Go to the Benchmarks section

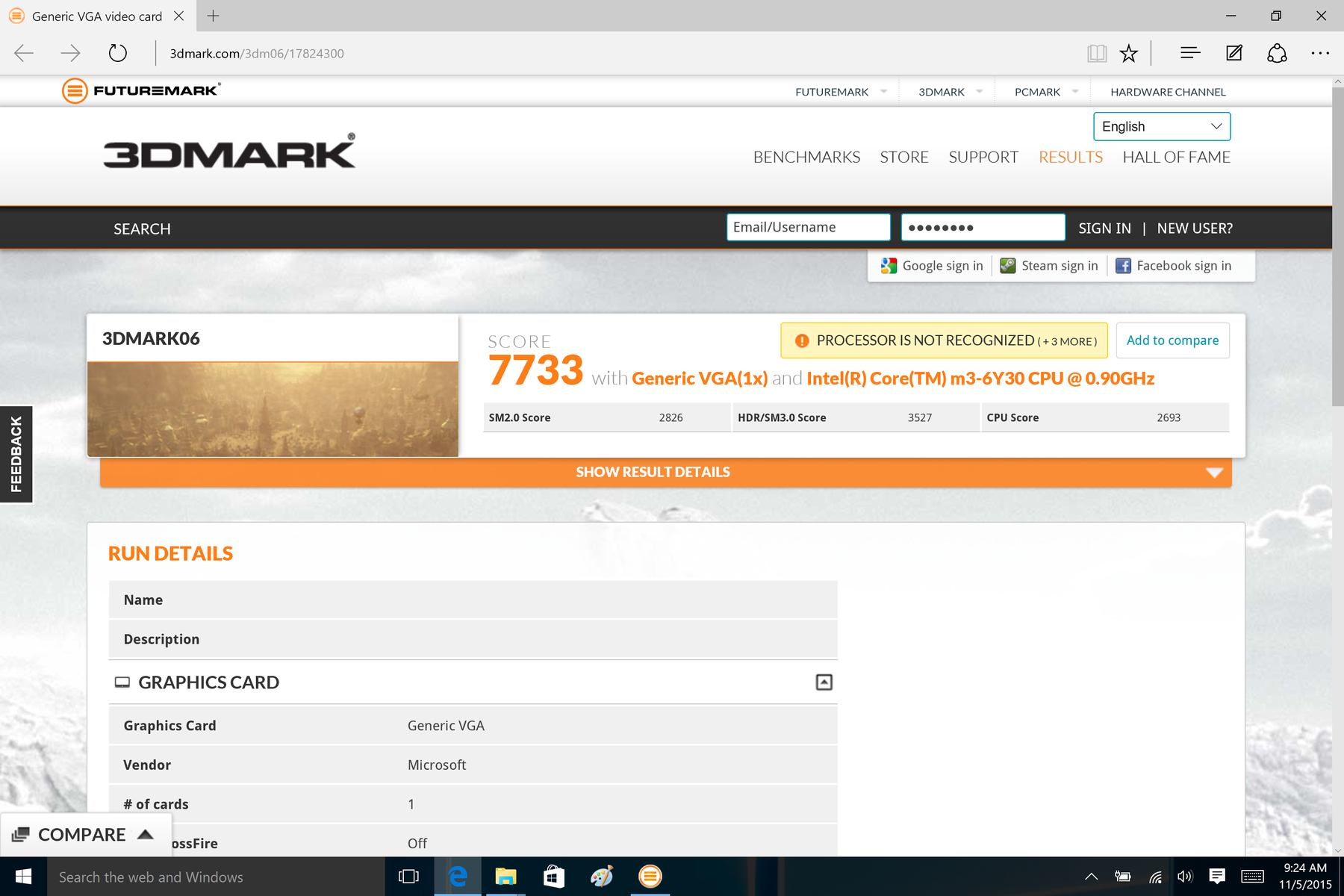(x=806, y=157)
